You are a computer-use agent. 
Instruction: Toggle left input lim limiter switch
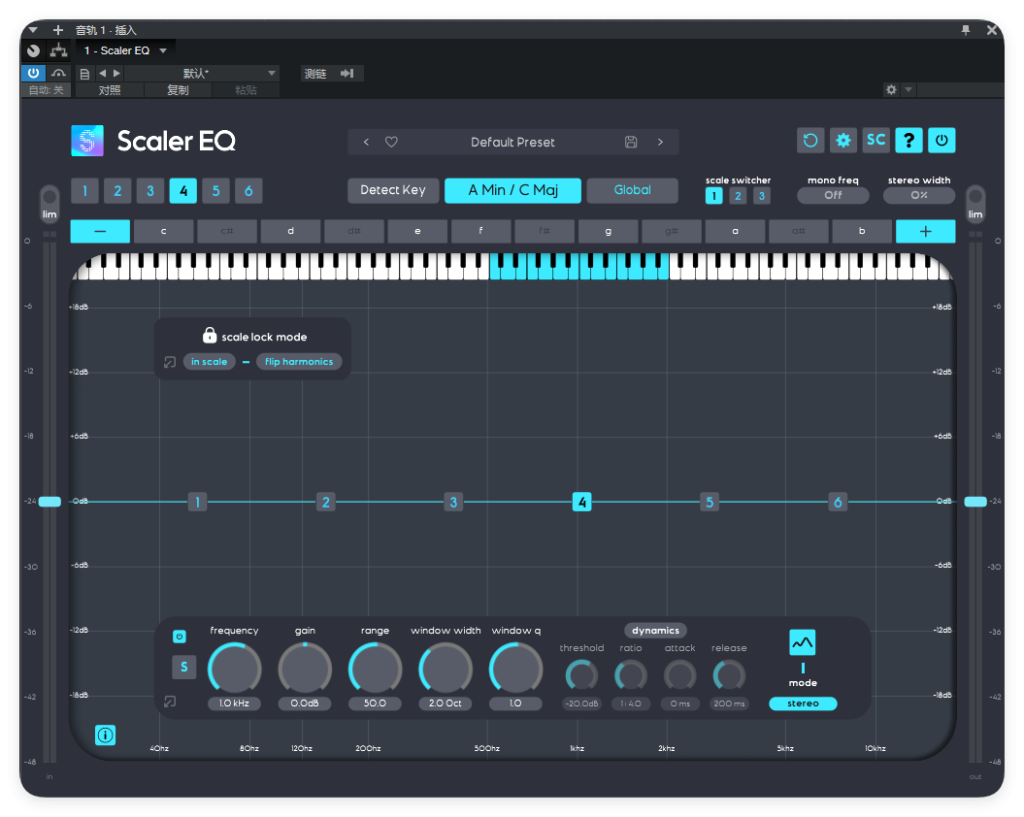(x=50, y=203)
